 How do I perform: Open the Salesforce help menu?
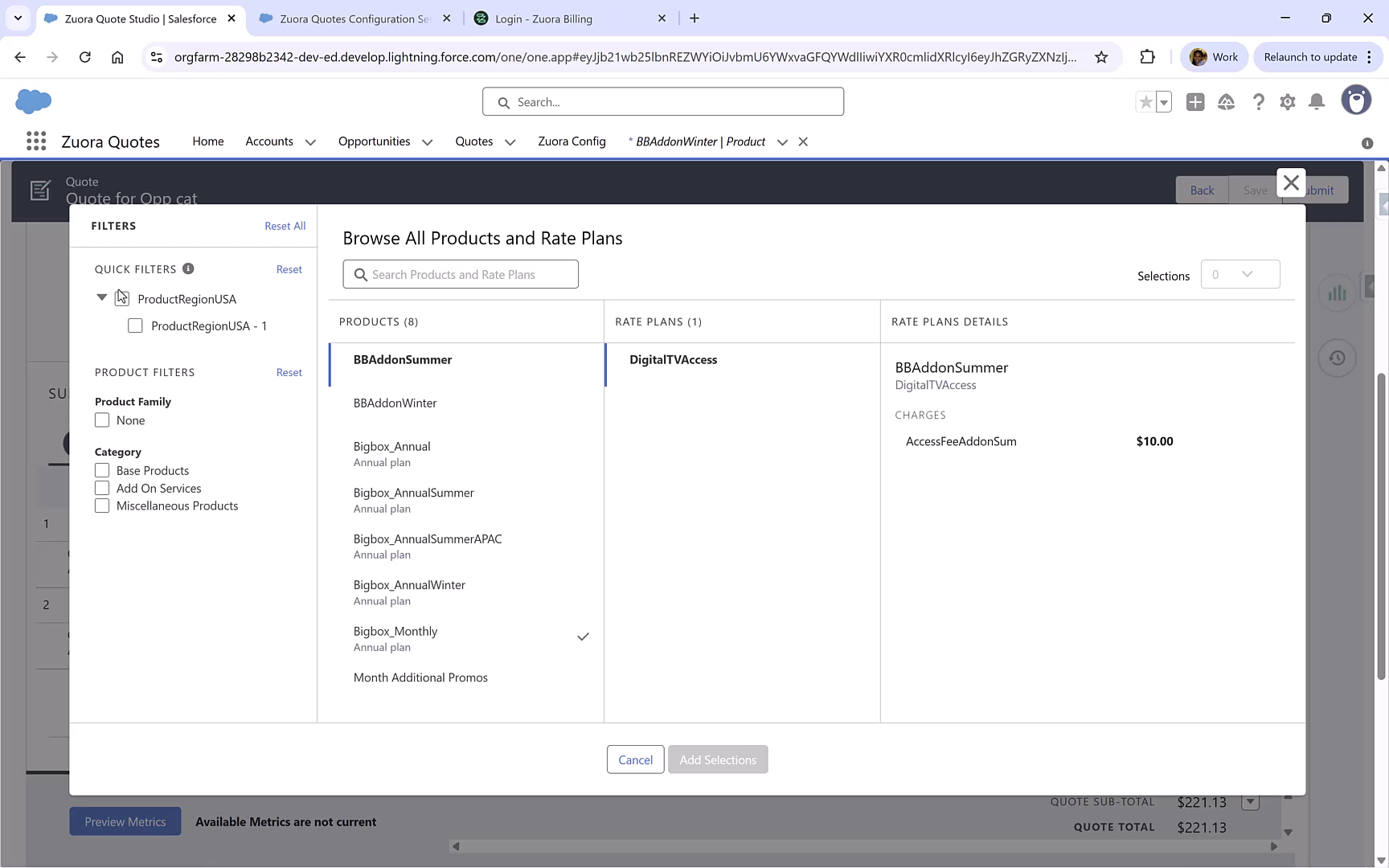(x=1258, y=102)
